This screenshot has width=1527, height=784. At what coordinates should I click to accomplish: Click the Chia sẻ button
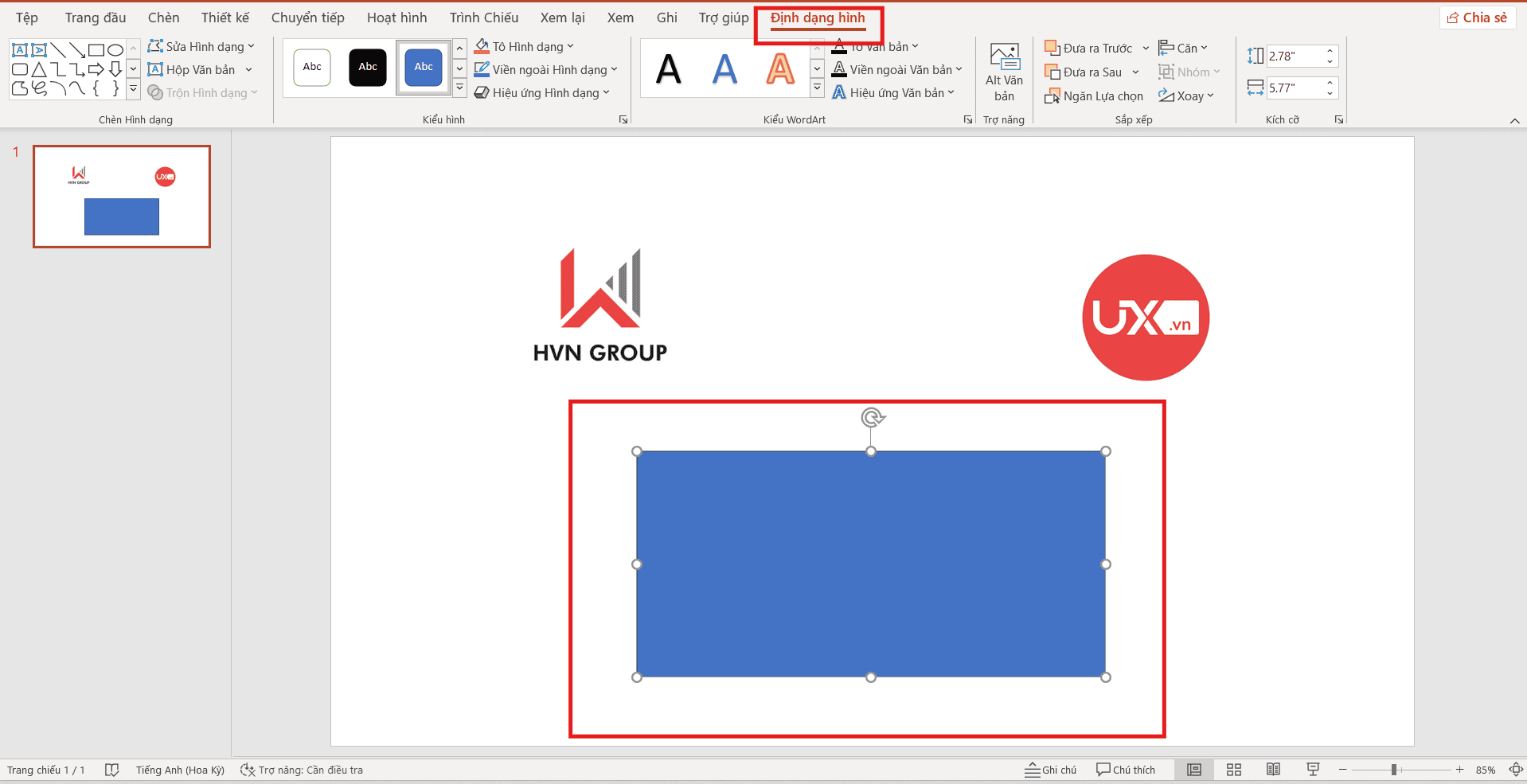tap(1477, 17)
